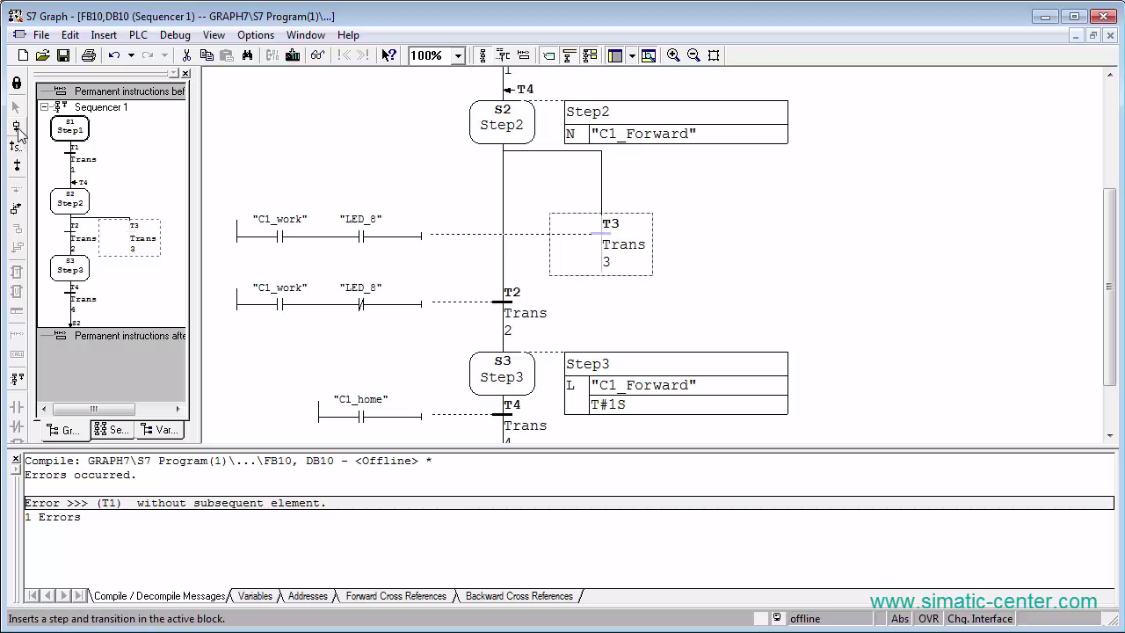The height and width of the screenshot is (633, 1125).
Task: Open the zoom percentage dropdown
Action: click(x=458, y=56)
